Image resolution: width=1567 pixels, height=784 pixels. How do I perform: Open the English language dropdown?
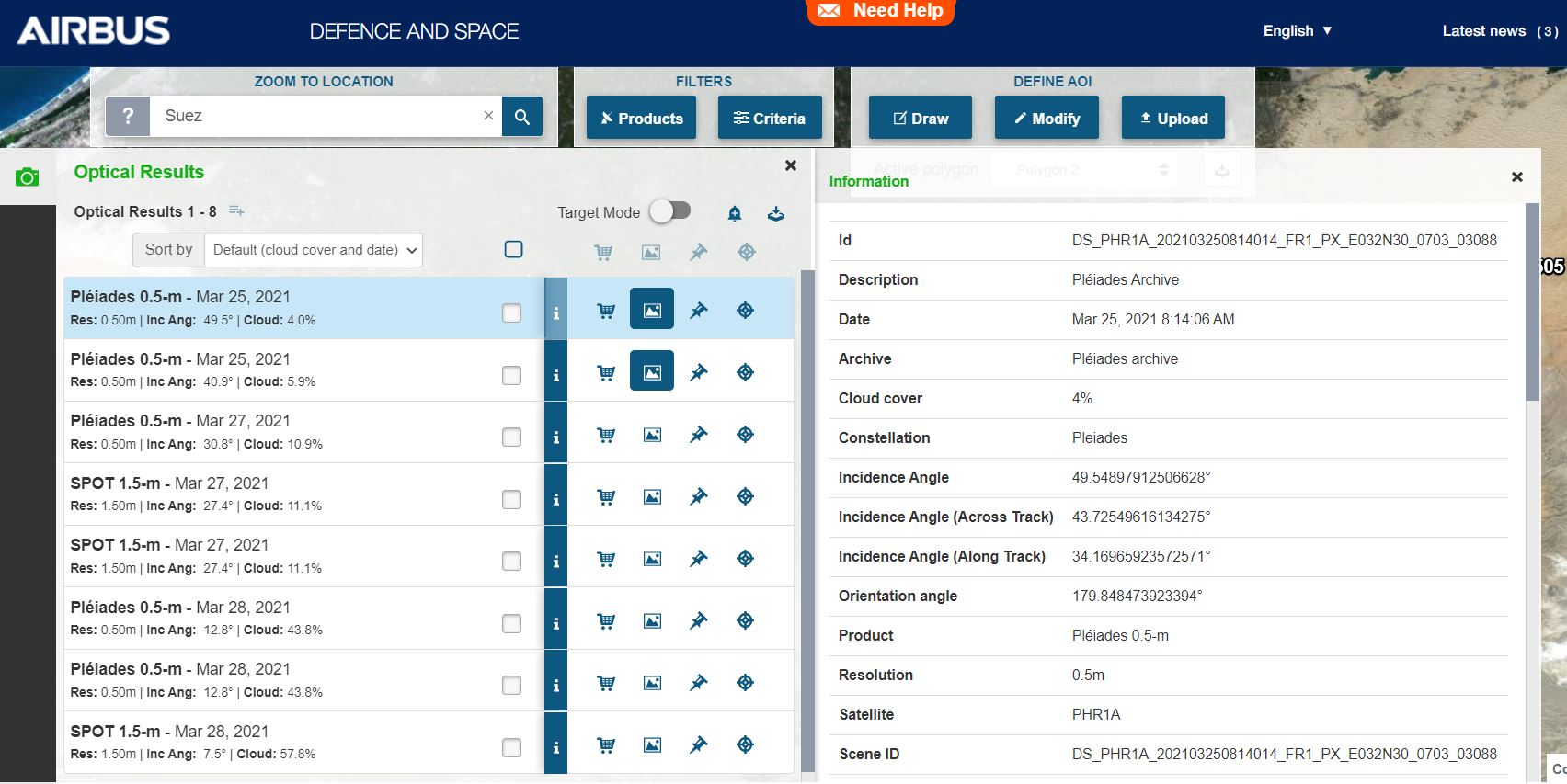[1298, 30]
